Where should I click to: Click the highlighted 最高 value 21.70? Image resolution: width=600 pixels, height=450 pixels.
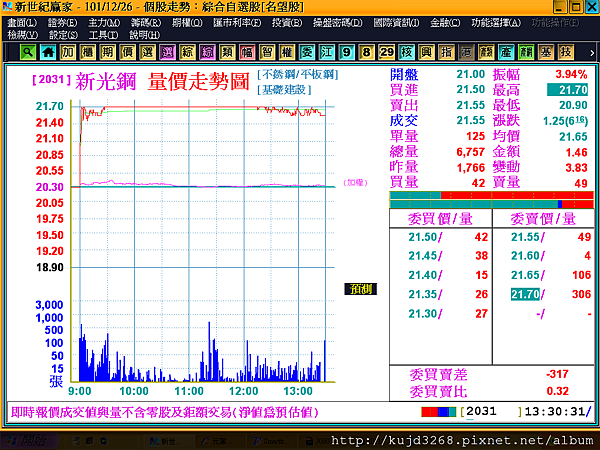click(x=568, y=90)
